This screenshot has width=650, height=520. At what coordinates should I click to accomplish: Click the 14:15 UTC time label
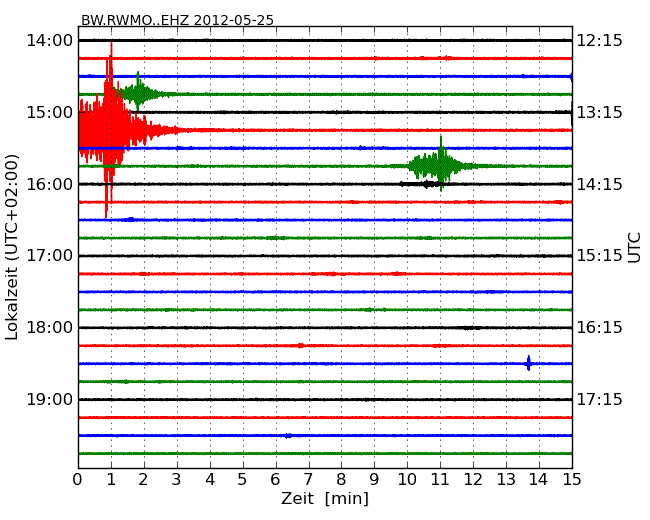(x=600, y=184)
